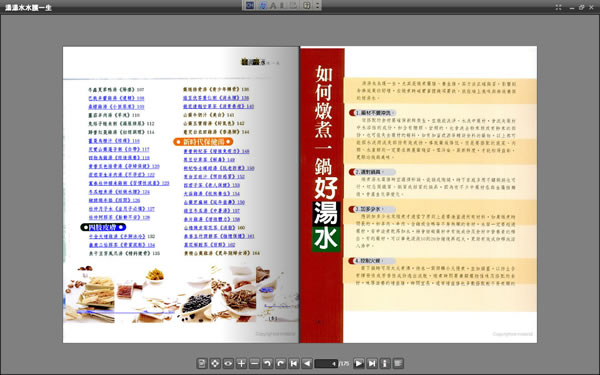Click heading 1.藥材不需沖洗 on right page

click(372, 113)
